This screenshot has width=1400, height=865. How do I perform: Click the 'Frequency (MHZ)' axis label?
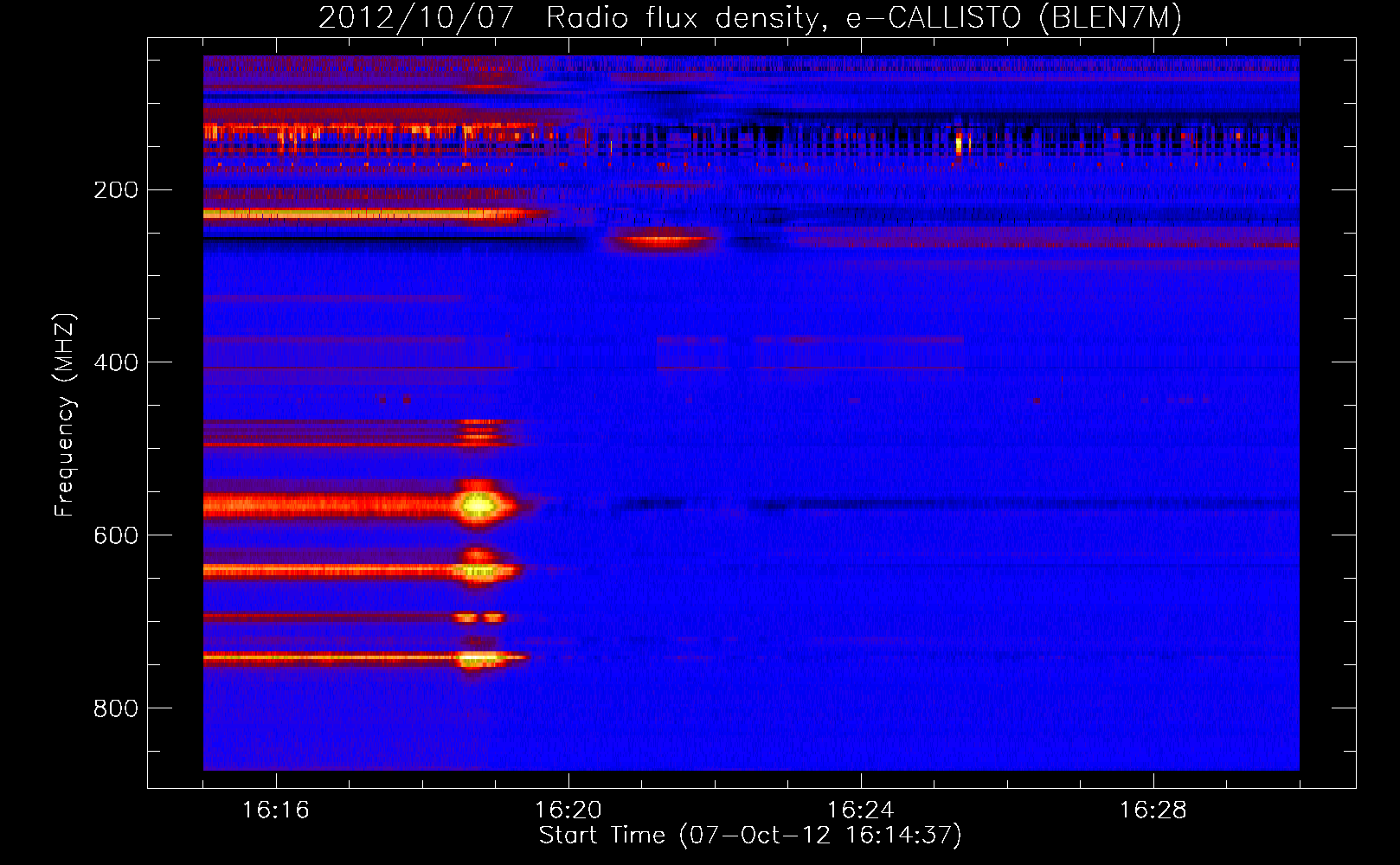[x=64, y=415]
